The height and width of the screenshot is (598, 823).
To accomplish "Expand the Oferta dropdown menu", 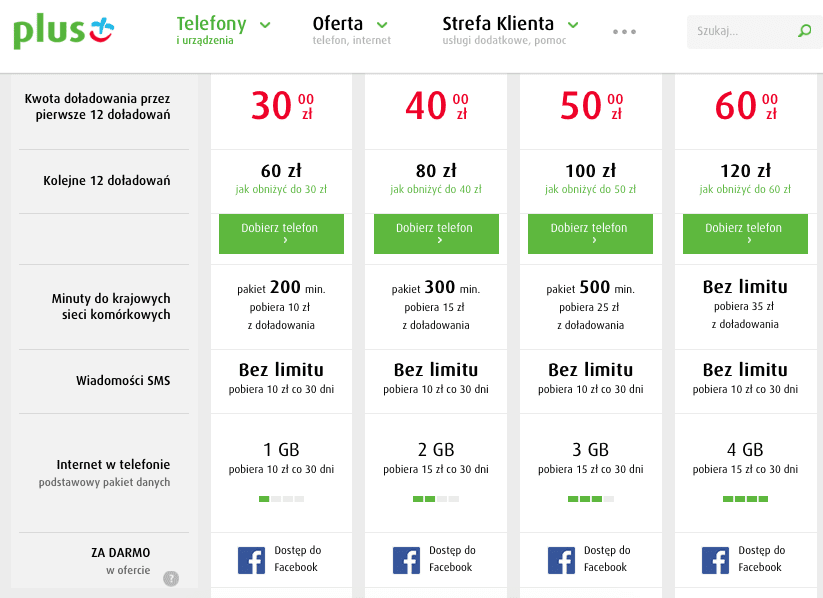I will tap(350, 30).
